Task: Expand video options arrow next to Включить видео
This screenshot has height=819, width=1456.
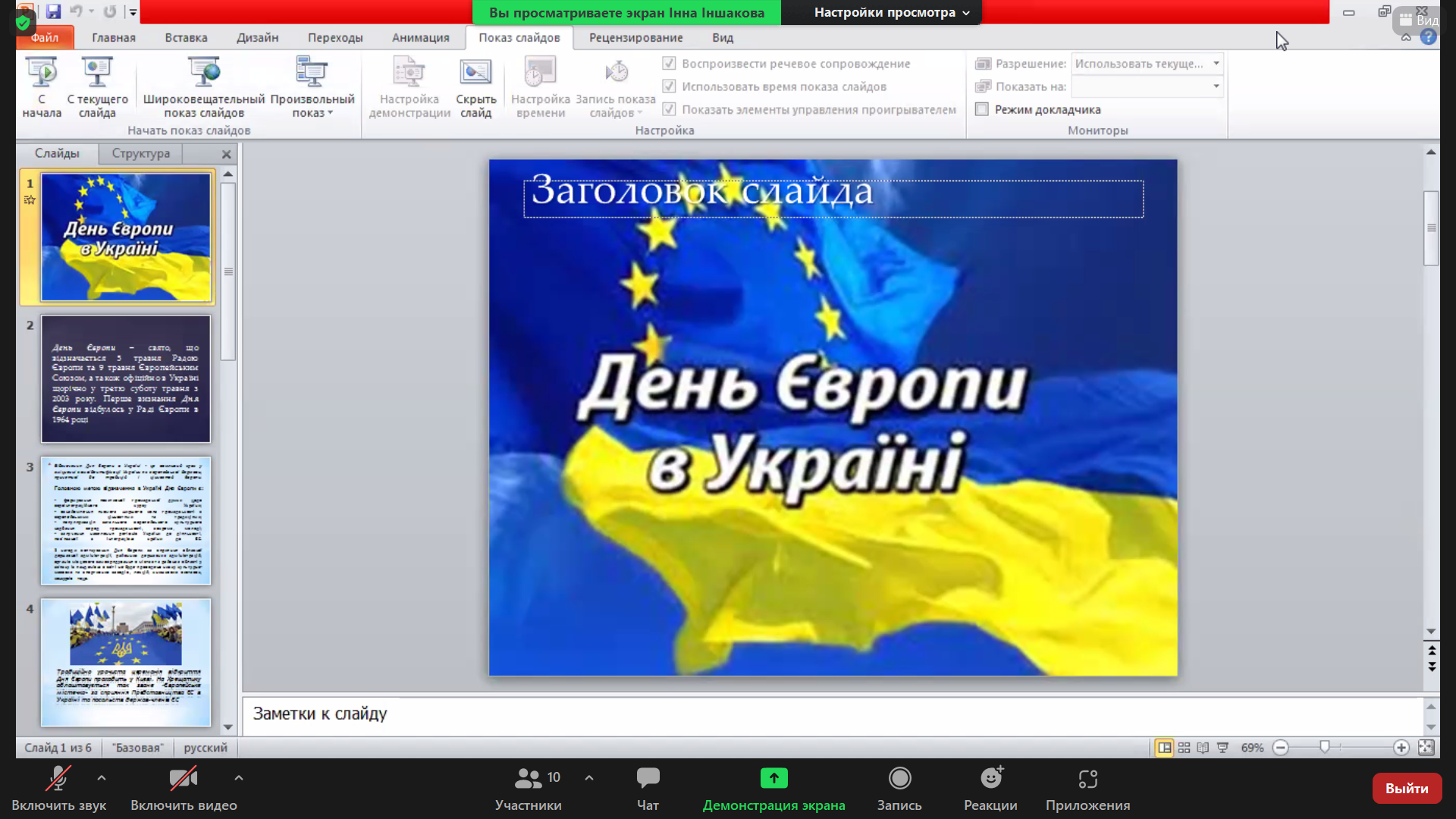Action: [239, 778]
